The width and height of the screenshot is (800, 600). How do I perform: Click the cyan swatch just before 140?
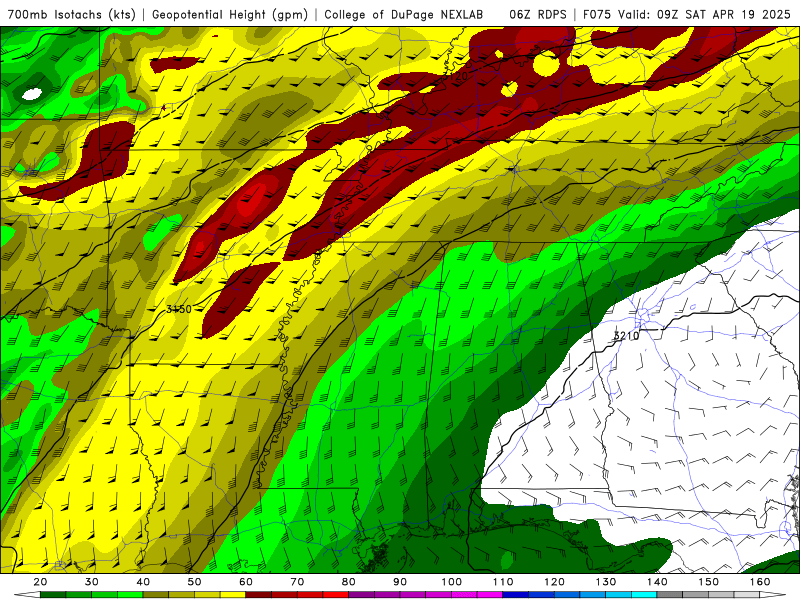(x=644, y=595)
